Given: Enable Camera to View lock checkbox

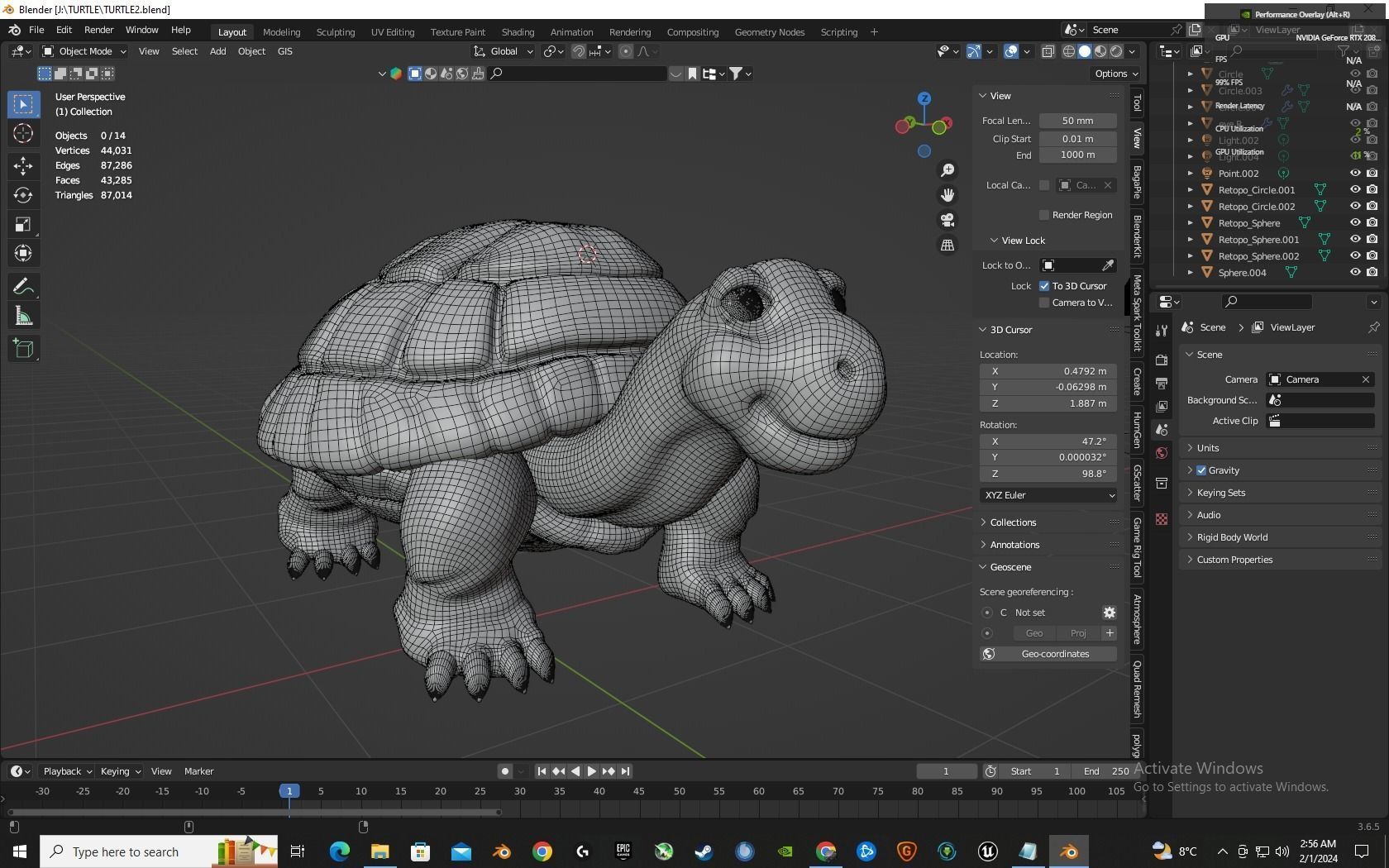Looking at the screenshot, I should 1044,303.
